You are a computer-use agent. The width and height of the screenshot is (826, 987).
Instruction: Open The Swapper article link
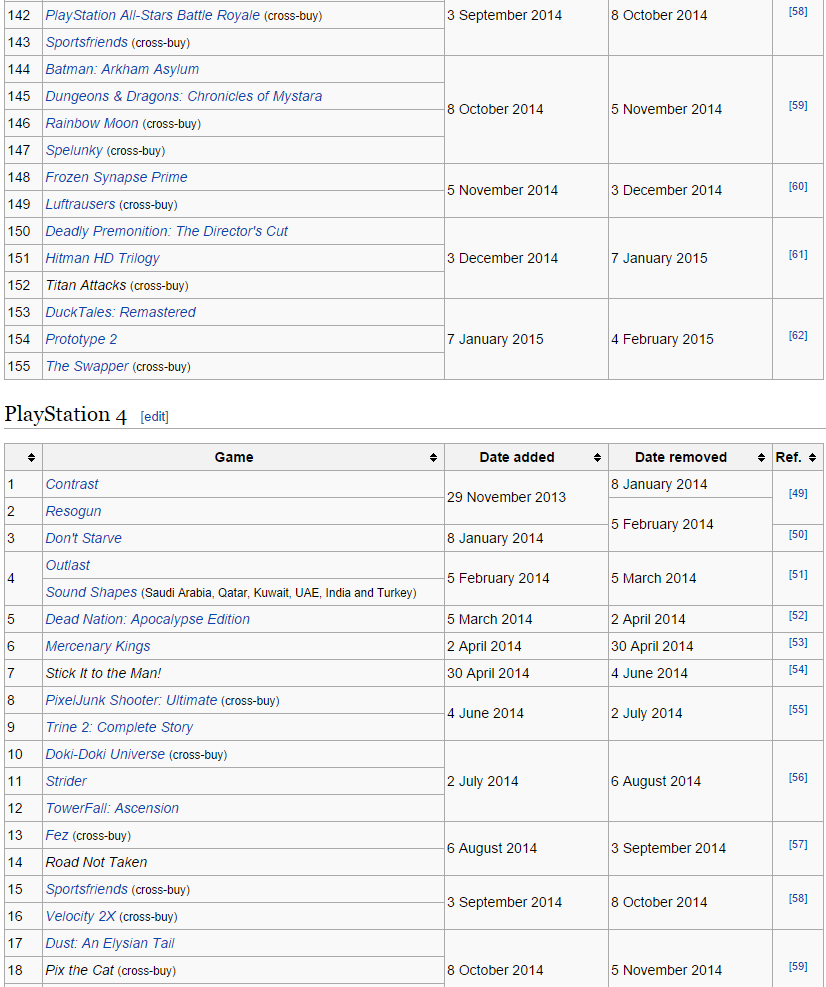tap(87, 366)
